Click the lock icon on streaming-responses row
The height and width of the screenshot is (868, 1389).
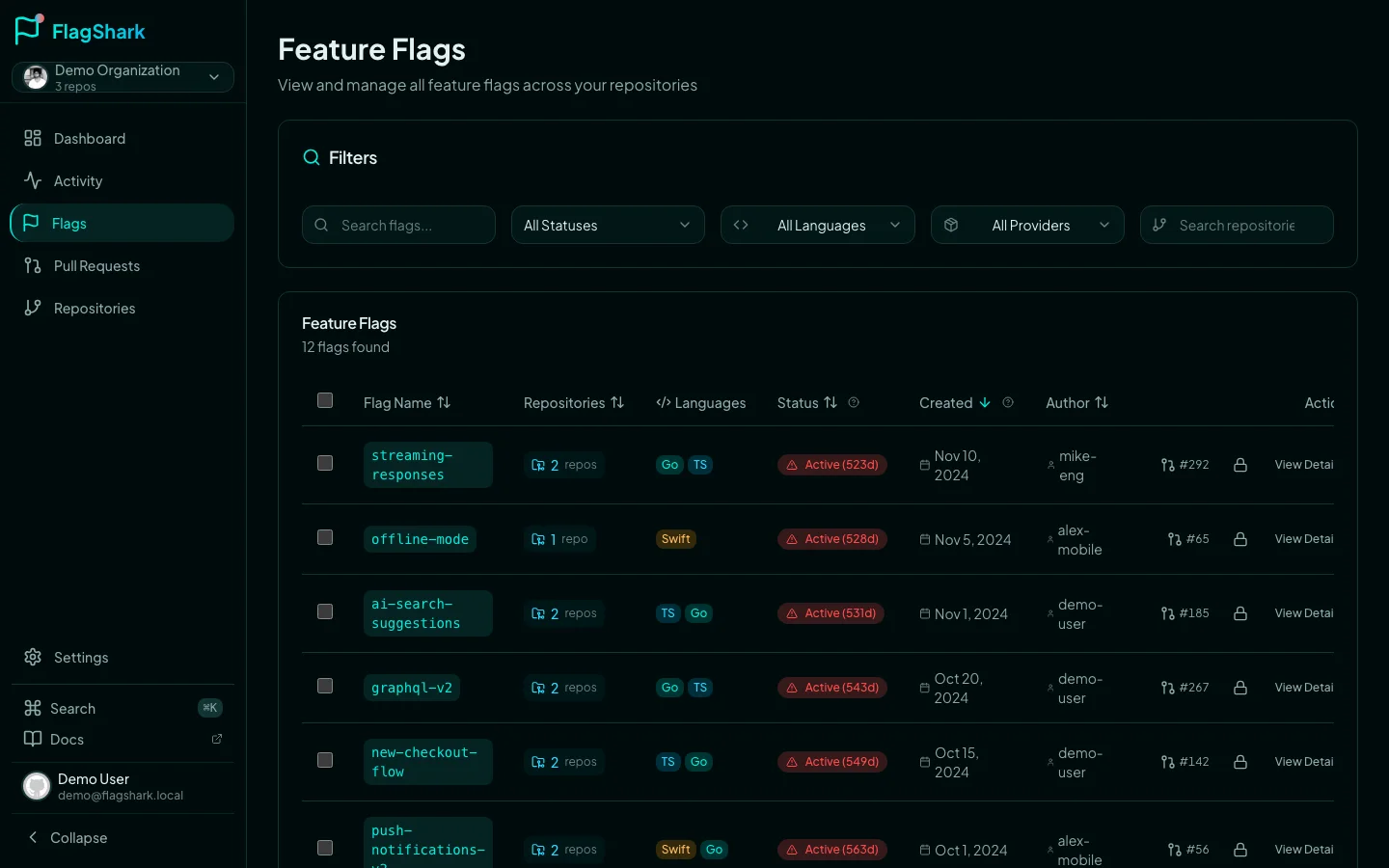[x=1240, y=464]
